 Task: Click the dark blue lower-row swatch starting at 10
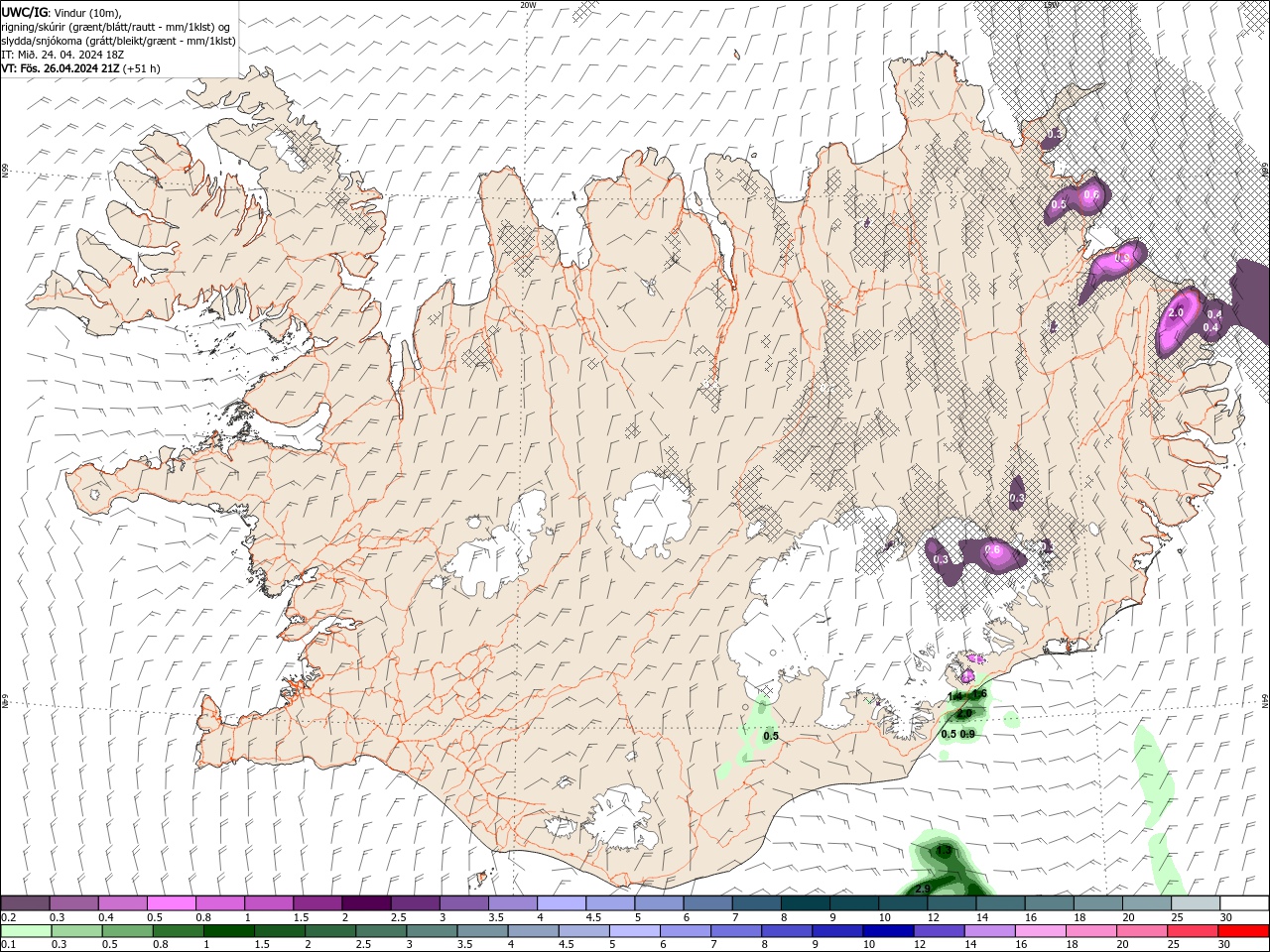pyautogui.click(x=886, y=931)
